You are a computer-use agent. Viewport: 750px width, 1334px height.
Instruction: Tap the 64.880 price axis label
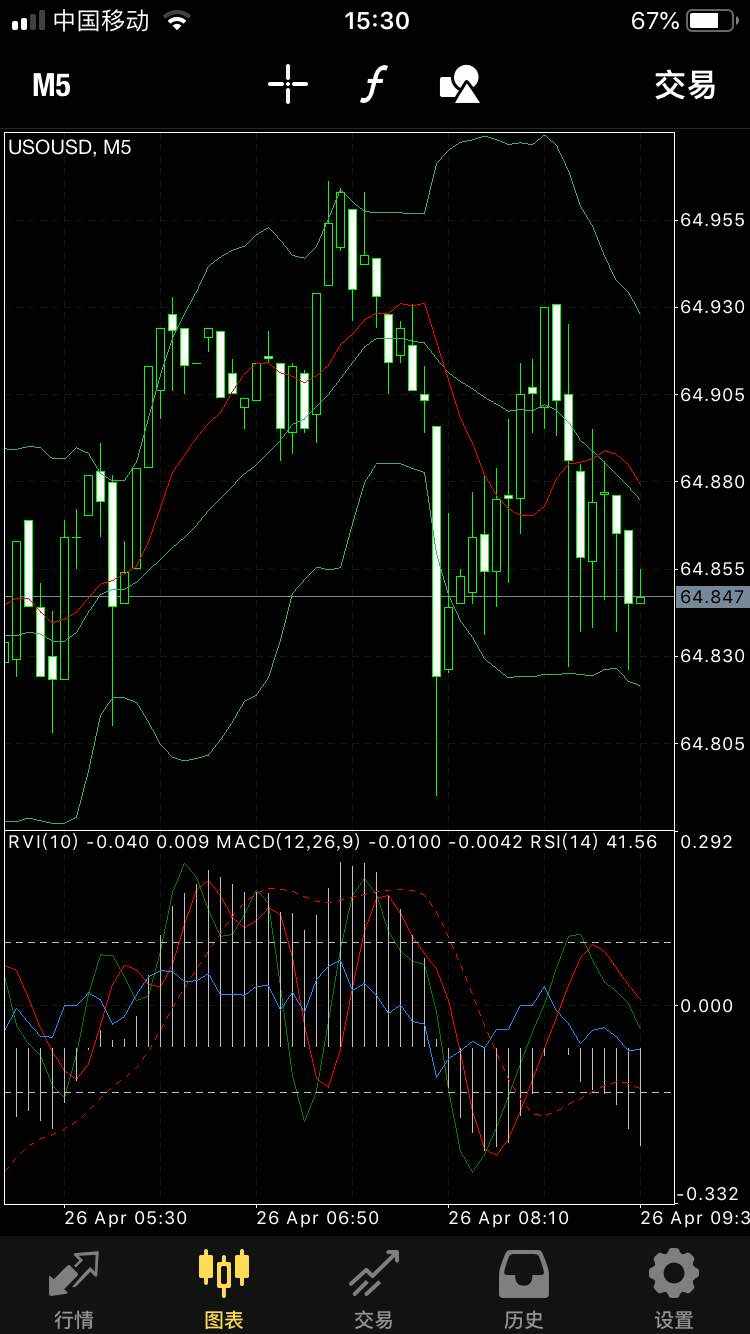point(712,482)
